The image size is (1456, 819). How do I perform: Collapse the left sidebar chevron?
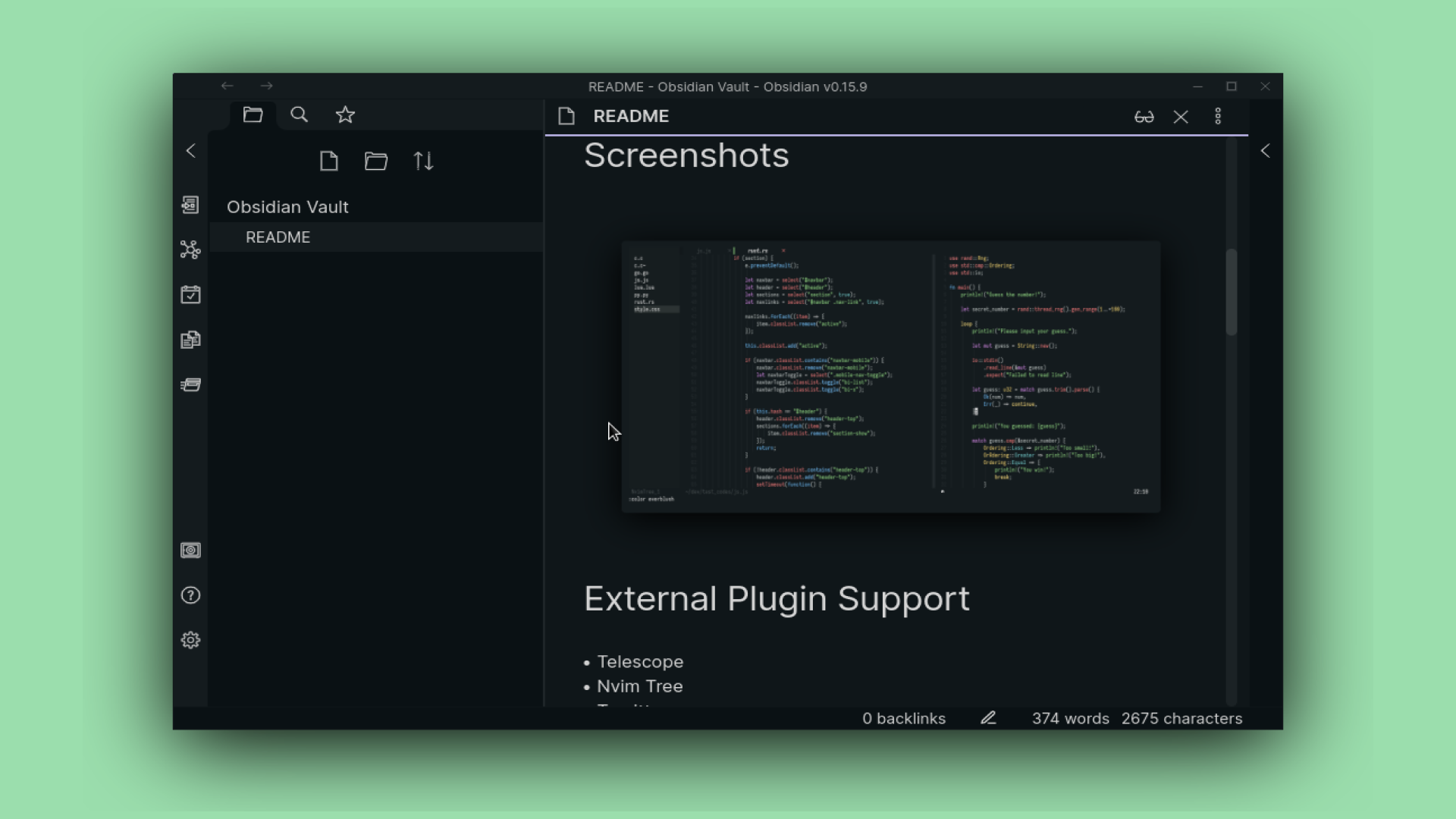191,150
